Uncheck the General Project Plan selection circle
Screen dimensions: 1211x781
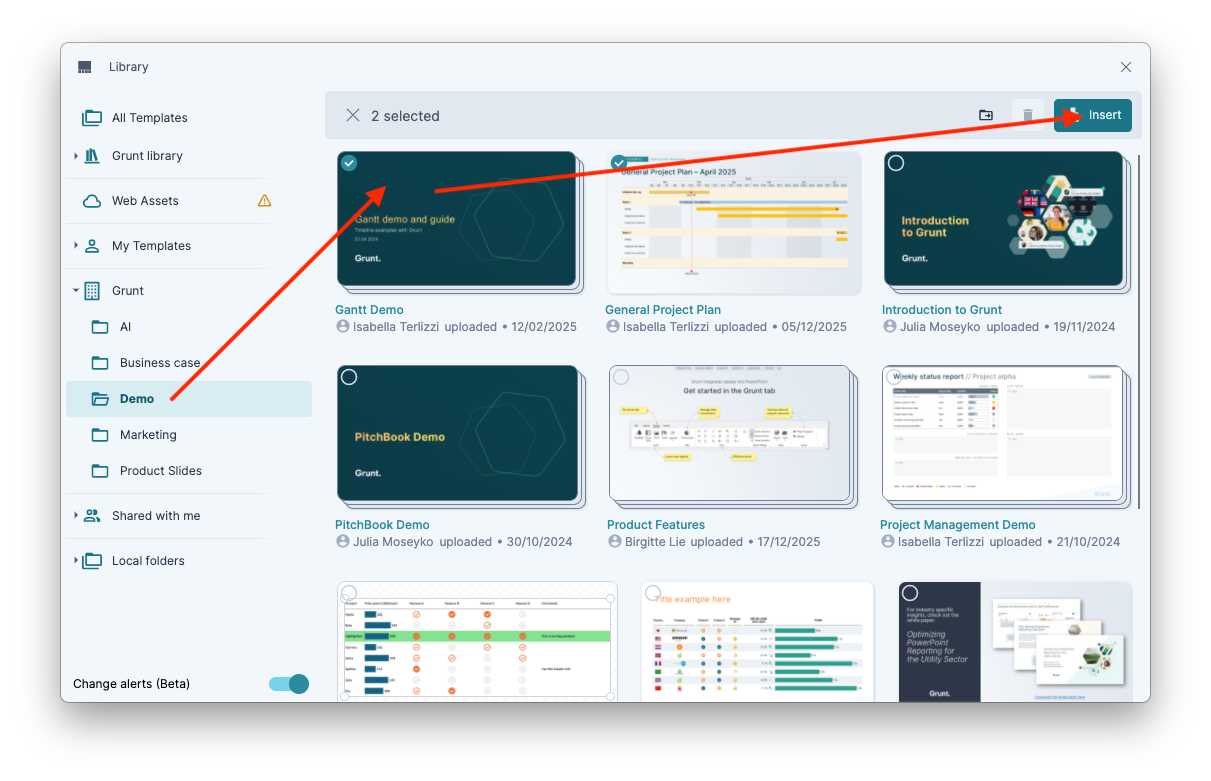tap(619, 163)
